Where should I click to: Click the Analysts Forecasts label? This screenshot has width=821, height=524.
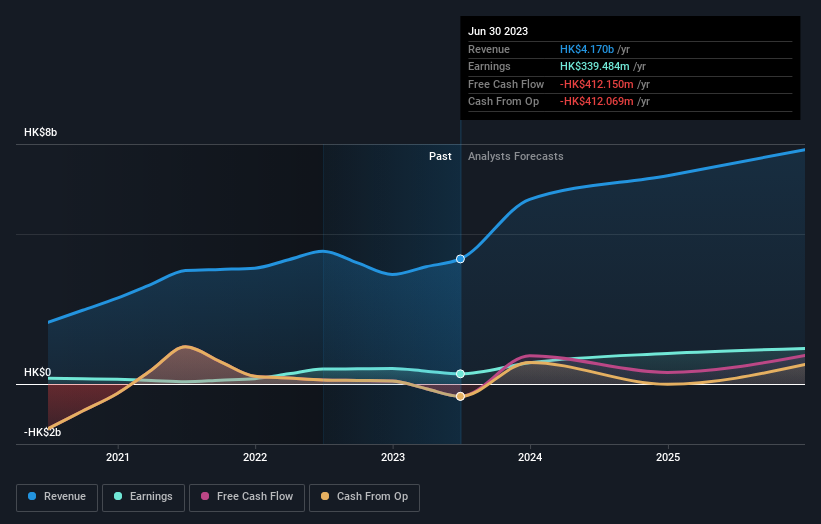point(516,157)
